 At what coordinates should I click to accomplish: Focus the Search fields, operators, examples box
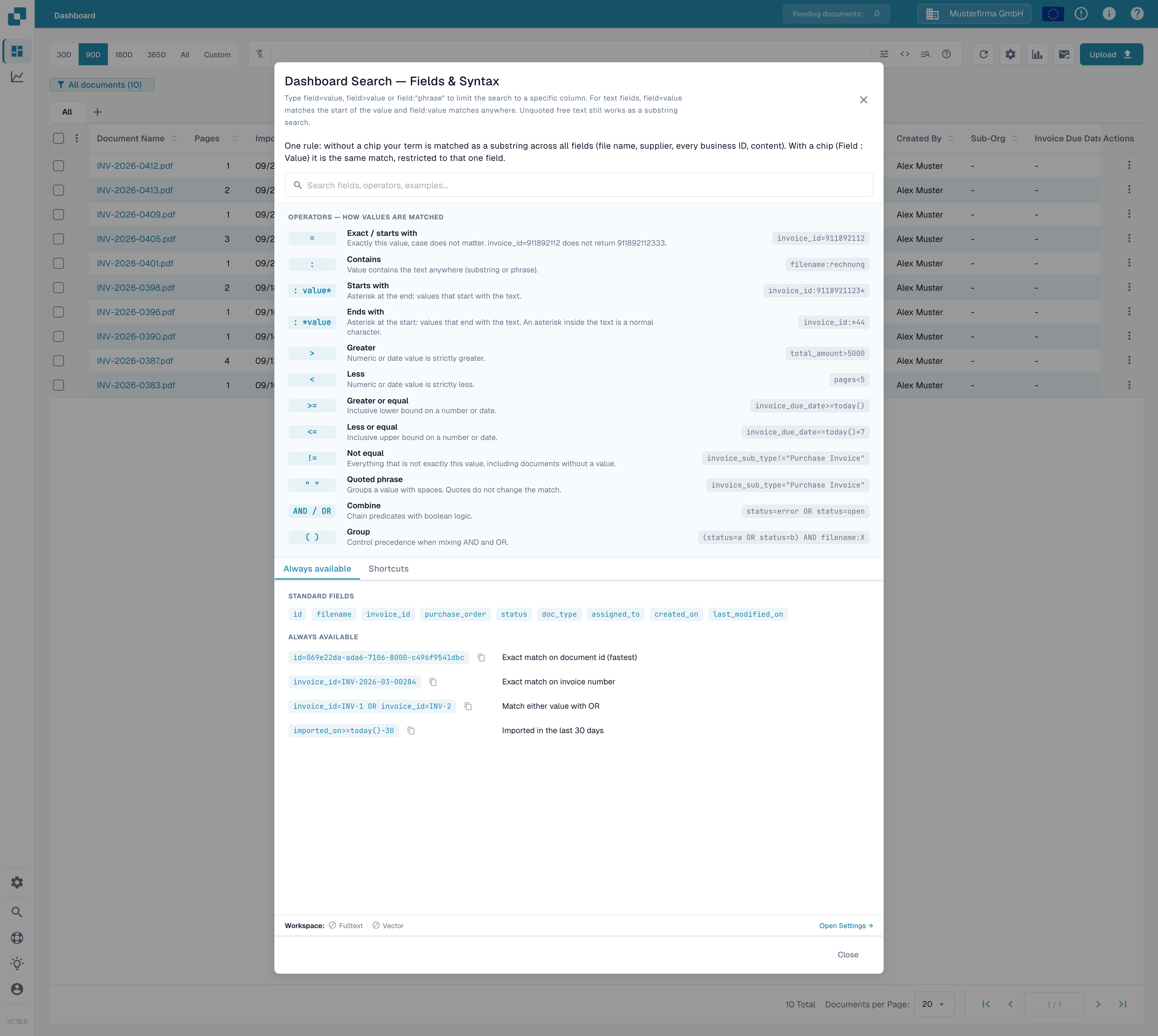tap(578, 185)
